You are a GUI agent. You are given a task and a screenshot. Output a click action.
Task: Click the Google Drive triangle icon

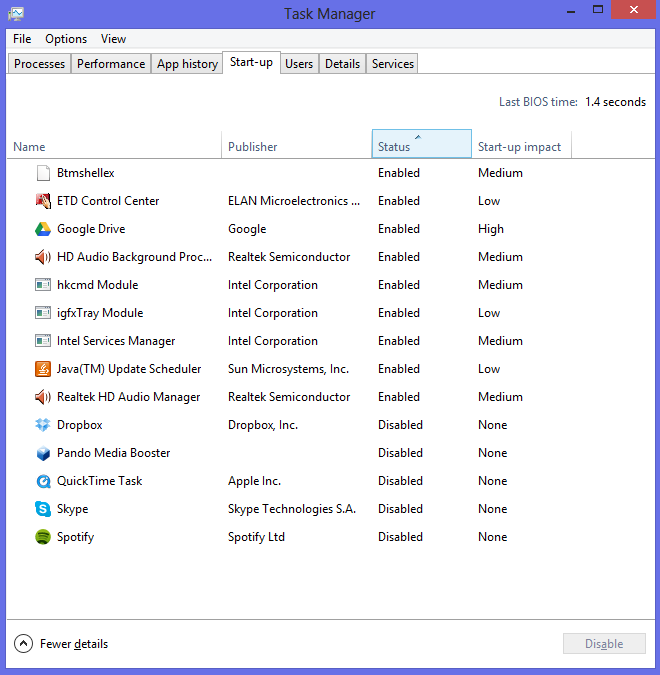point(43,229)
